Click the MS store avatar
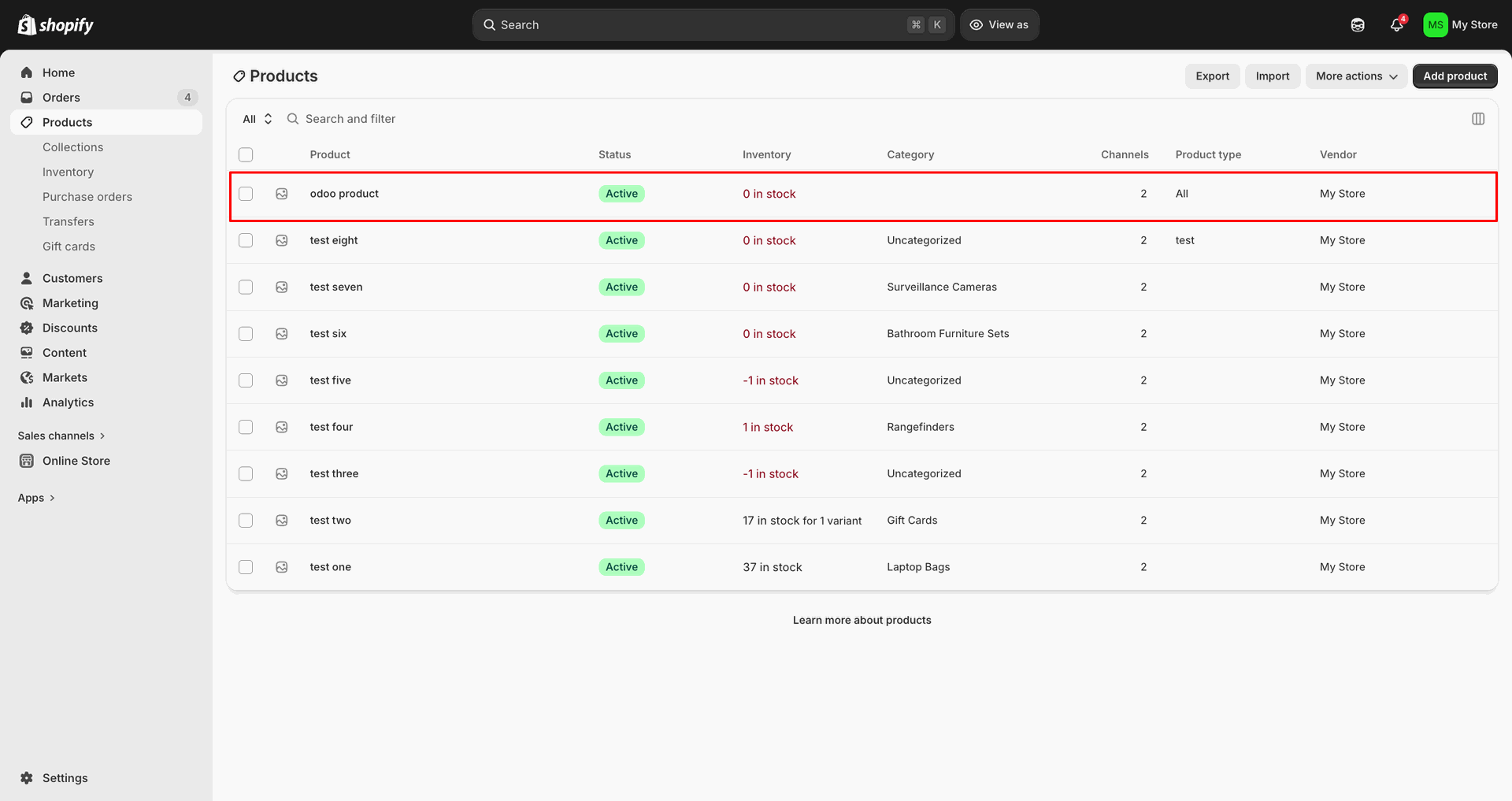The image size is (1512, 801). click(1436, 25)
